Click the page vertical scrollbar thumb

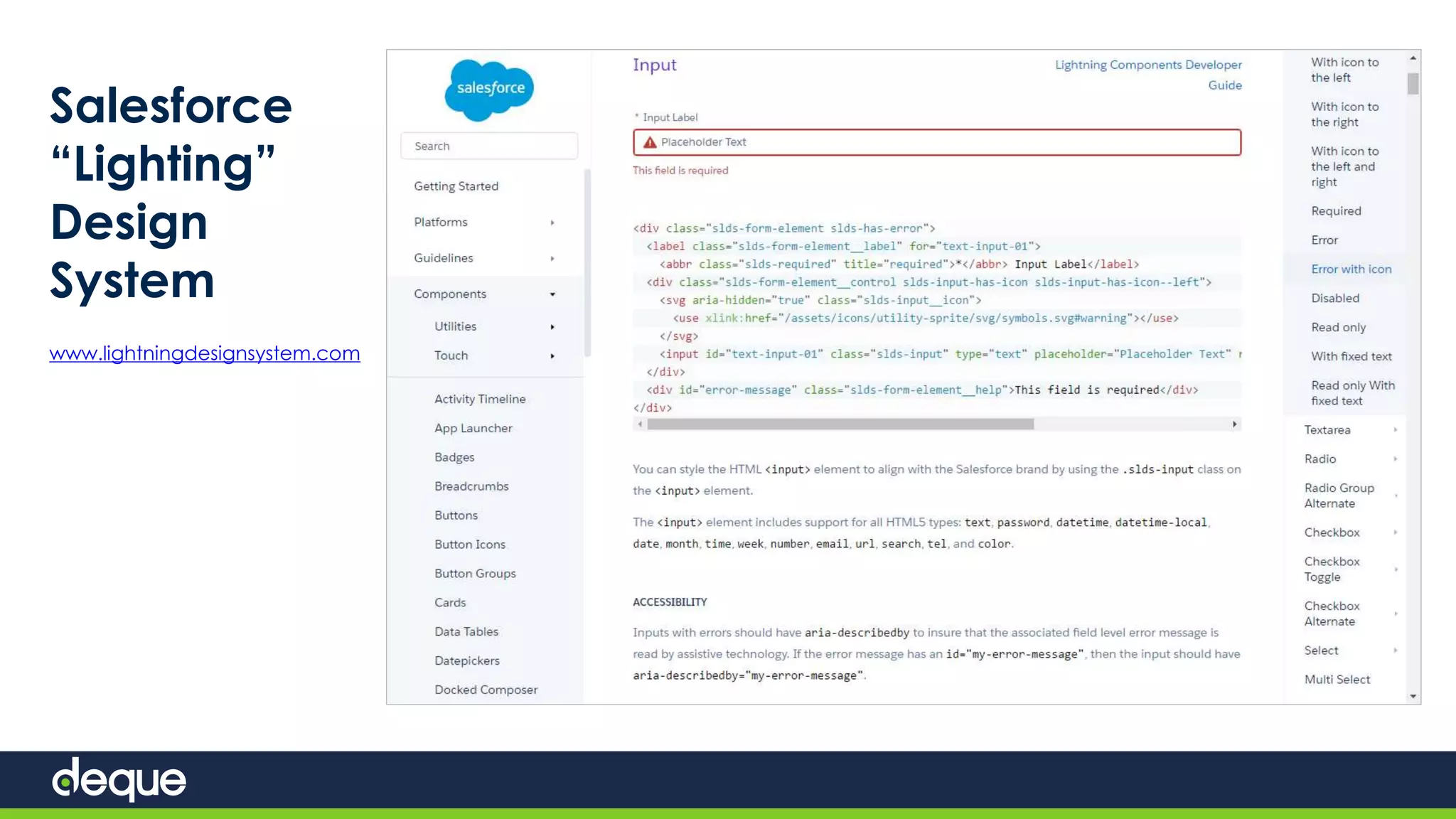(x=1413, y=84)
